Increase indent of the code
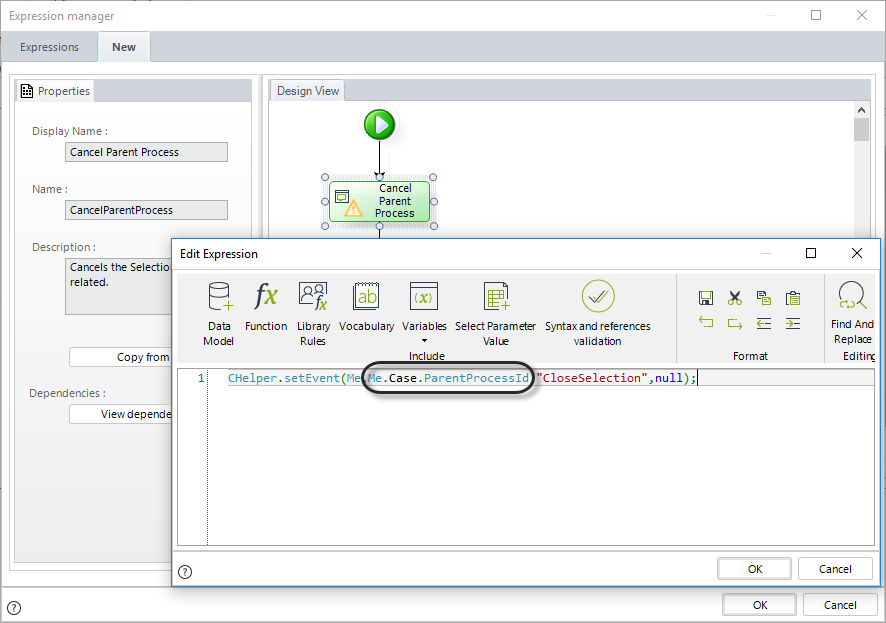 (793, 323)
